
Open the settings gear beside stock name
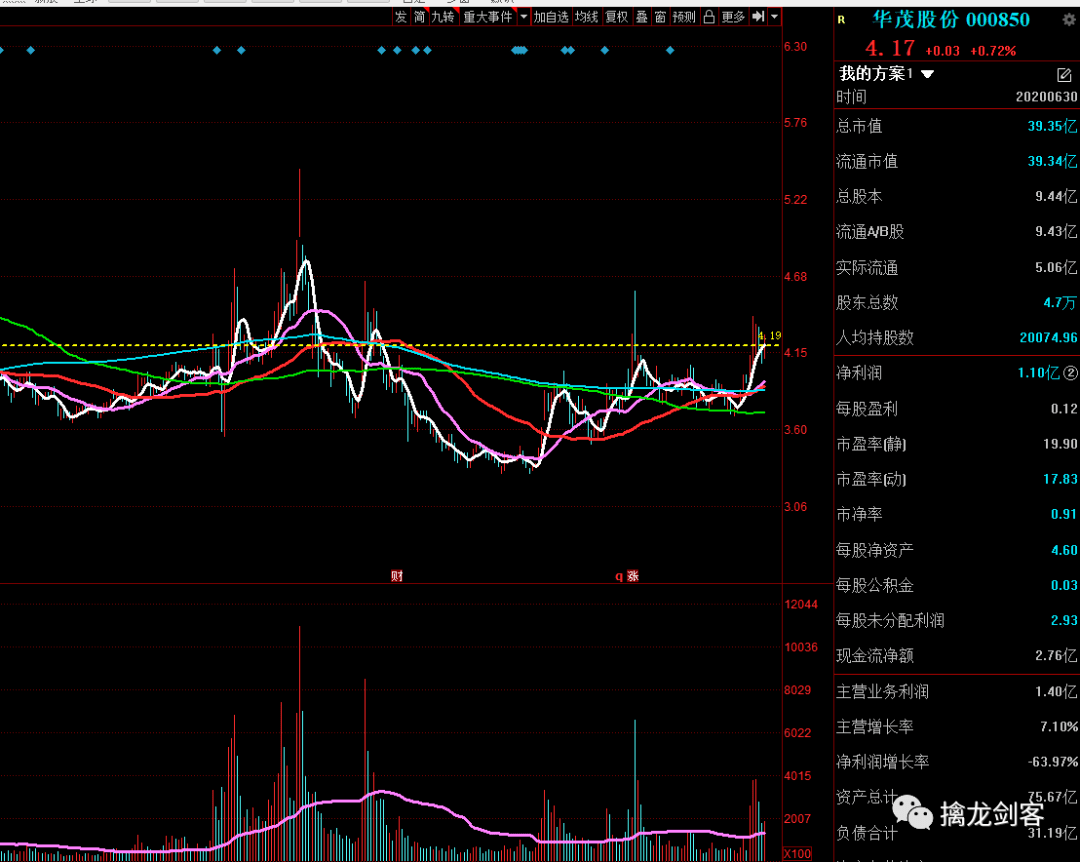click(x=1068, y=19)
